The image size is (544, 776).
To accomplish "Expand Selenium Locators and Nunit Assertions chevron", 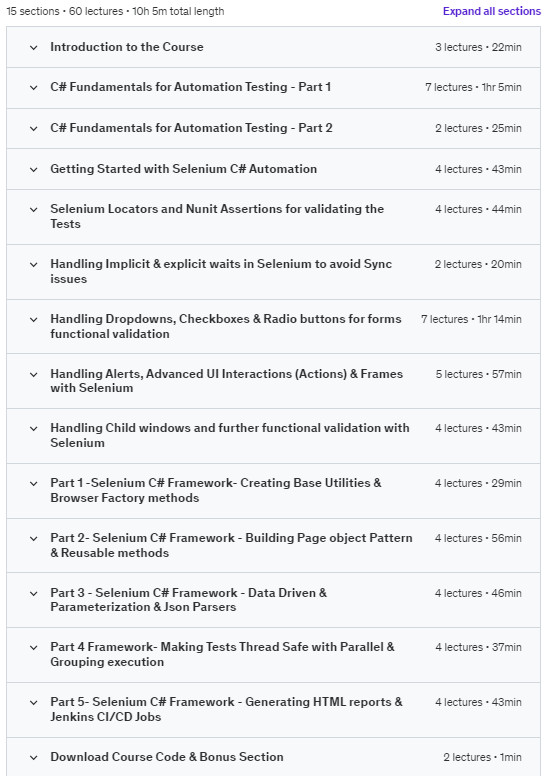I will (34, 210).
